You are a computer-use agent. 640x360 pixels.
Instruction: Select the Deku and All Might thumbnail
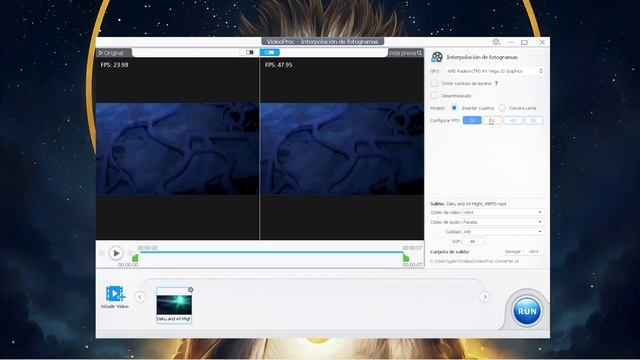click(x=174, y=304)
